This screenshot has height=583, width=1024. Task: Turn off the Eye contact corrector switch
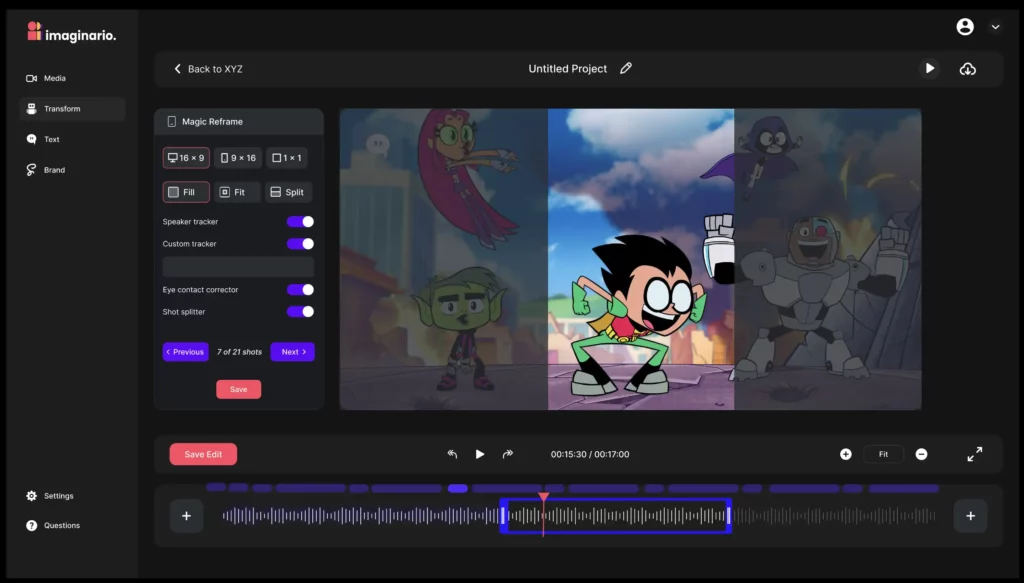click(300, 290)
